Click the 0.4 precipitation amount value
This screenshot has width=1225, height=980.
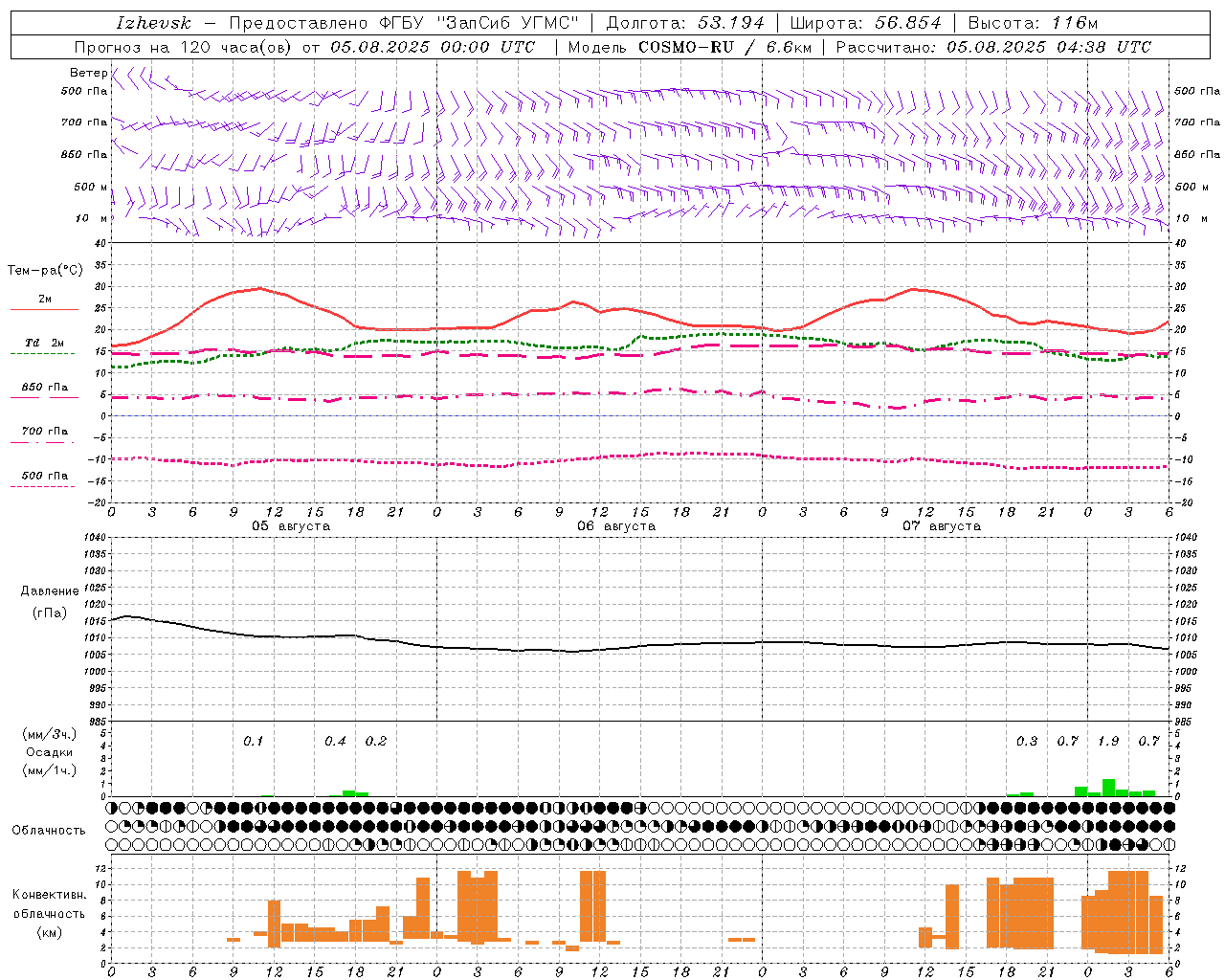coord(335,742)
